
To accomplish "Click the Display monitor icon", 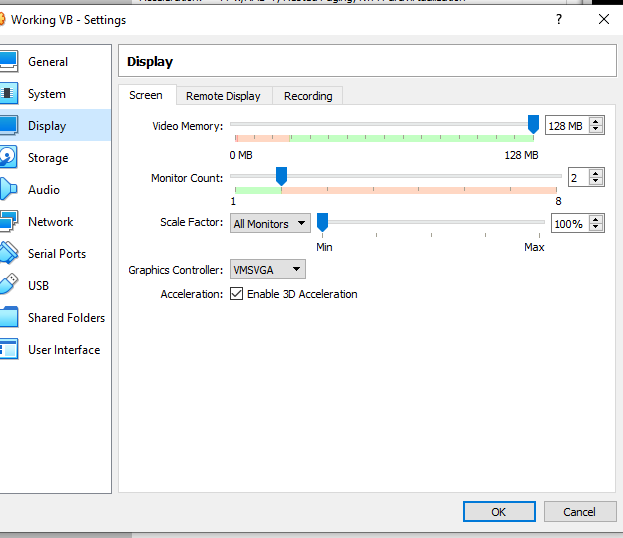I will (8, 126).
